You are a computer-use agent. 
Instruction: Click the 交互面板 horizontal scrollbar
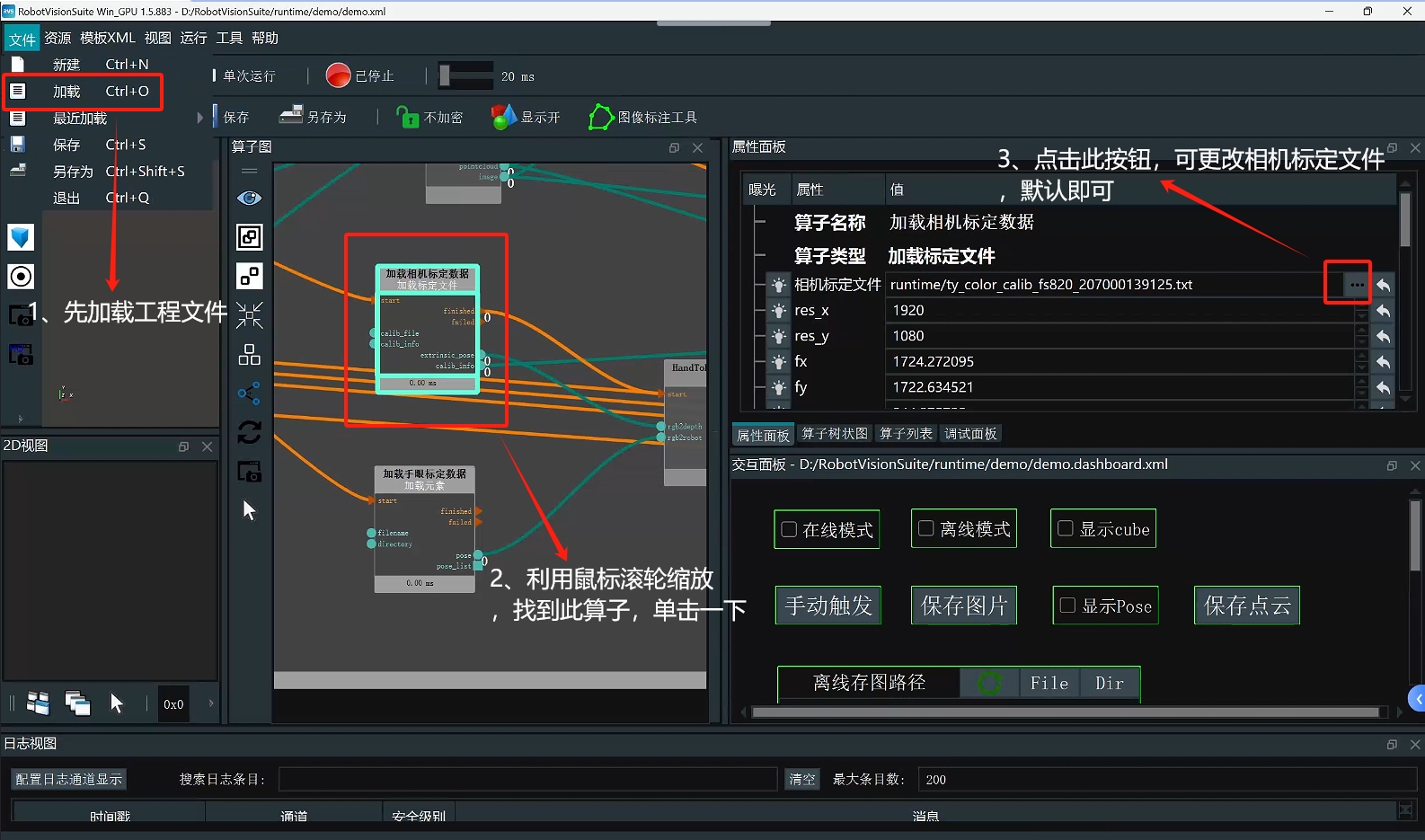pos(1066,712)
